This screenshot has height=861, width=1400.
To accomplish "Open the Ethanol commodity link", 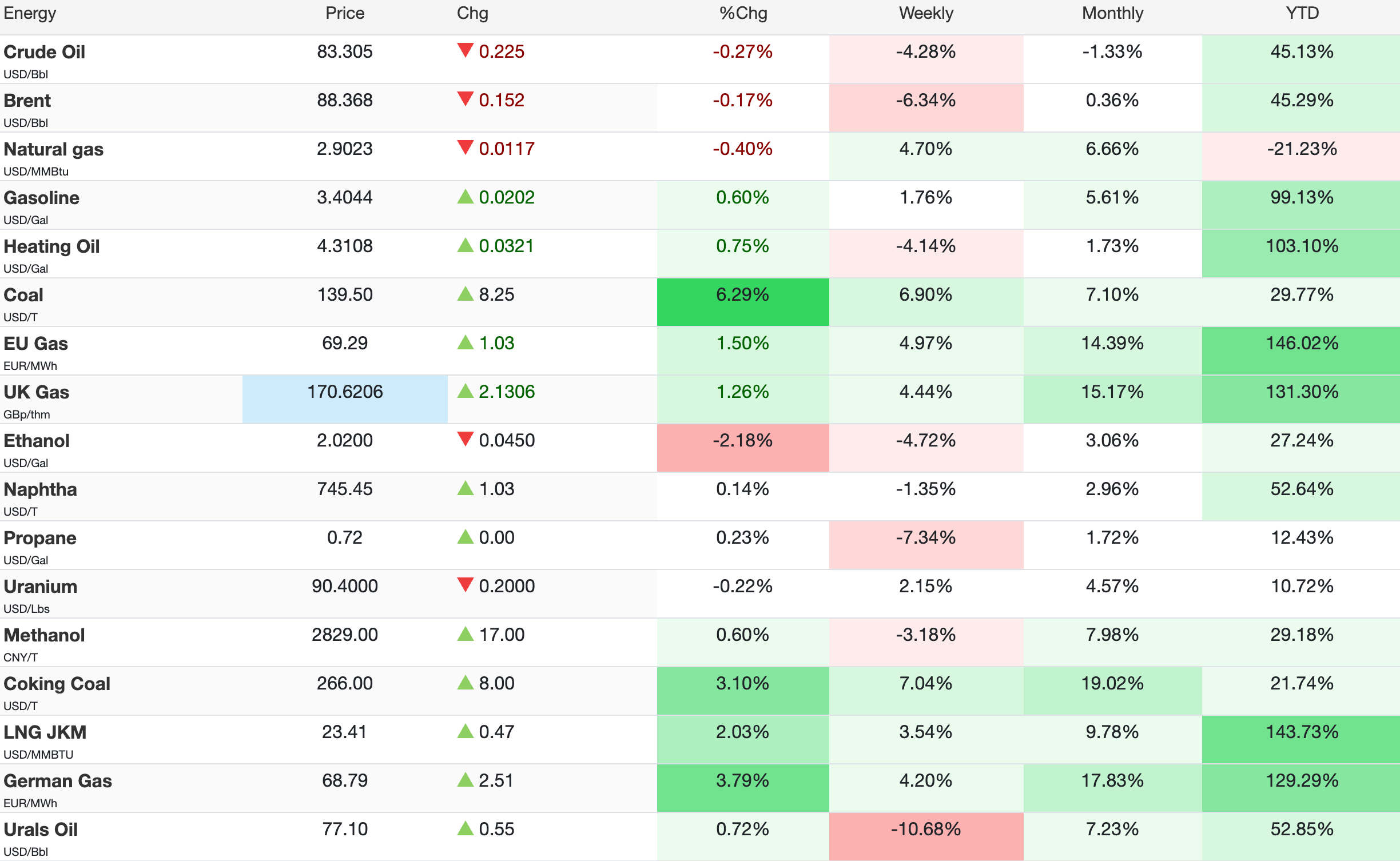I will click(36, 441).
